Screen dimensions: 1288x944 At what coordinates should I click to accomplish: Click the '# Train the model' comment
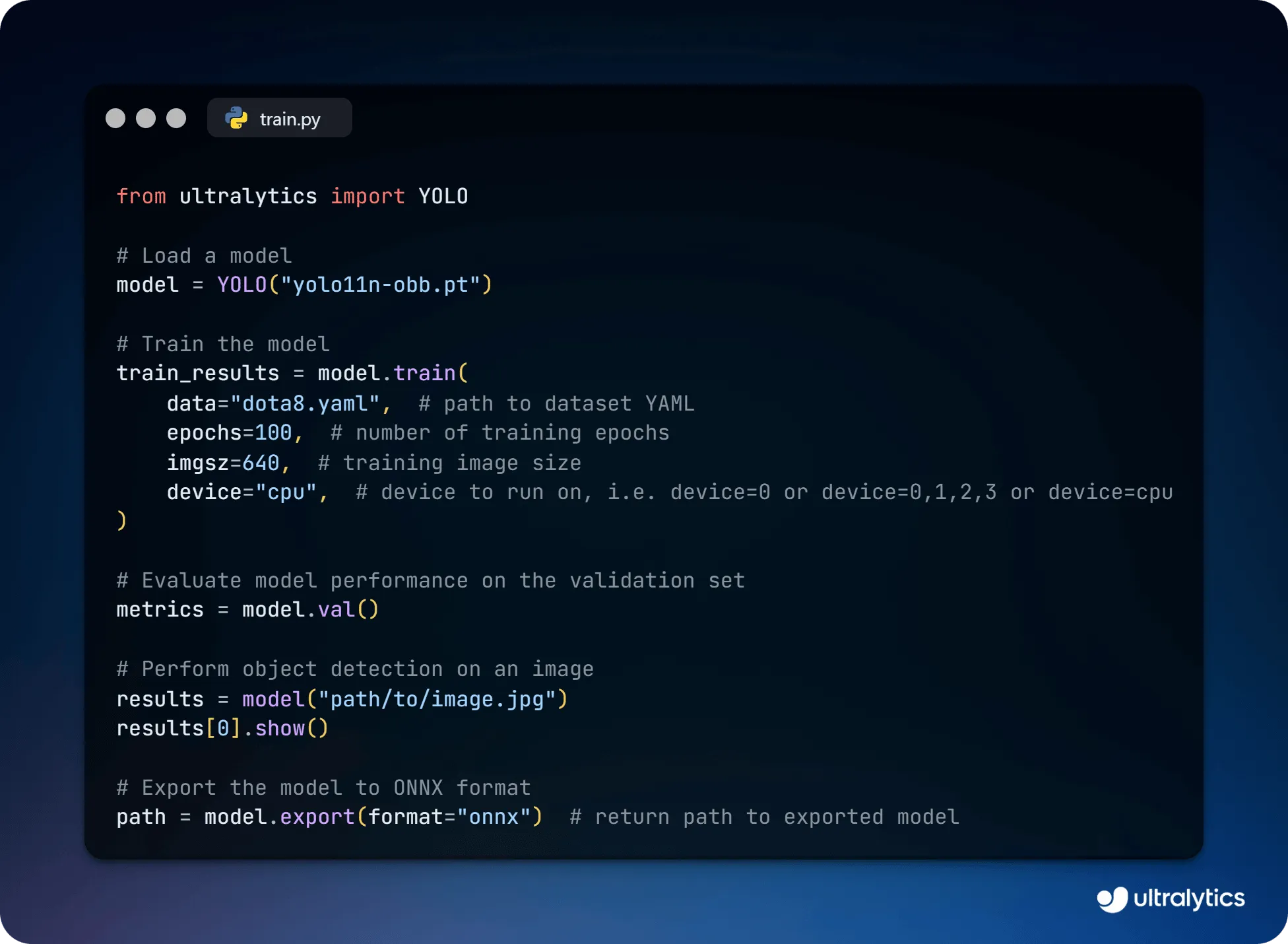[x=223, y=344]
